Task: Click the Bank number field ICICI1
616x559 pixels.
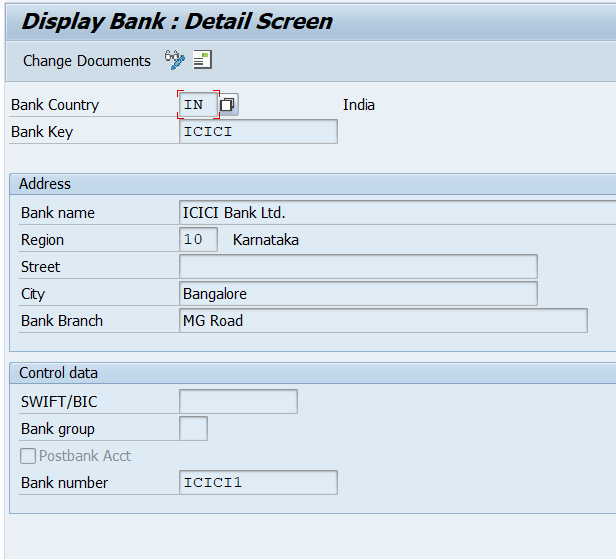Action: [x=258, y=482]
